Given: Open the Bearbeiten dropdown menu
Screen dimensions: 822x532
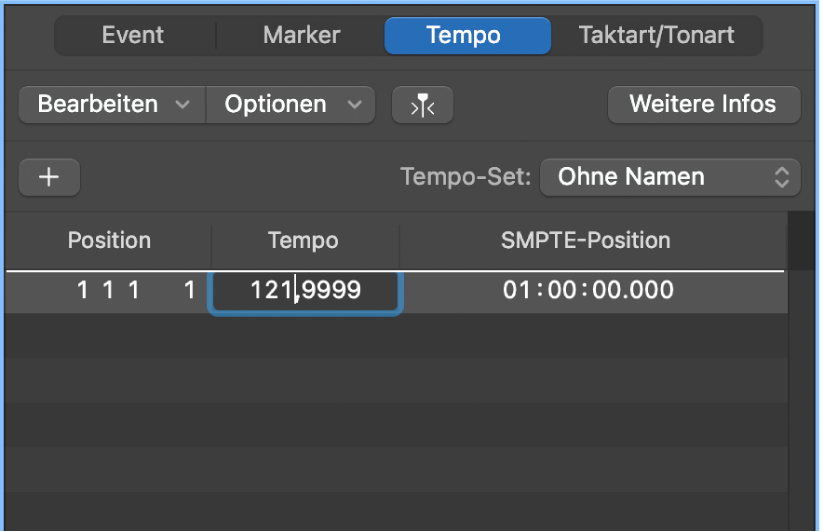Looking at the screenshot, I should [111, 104].
